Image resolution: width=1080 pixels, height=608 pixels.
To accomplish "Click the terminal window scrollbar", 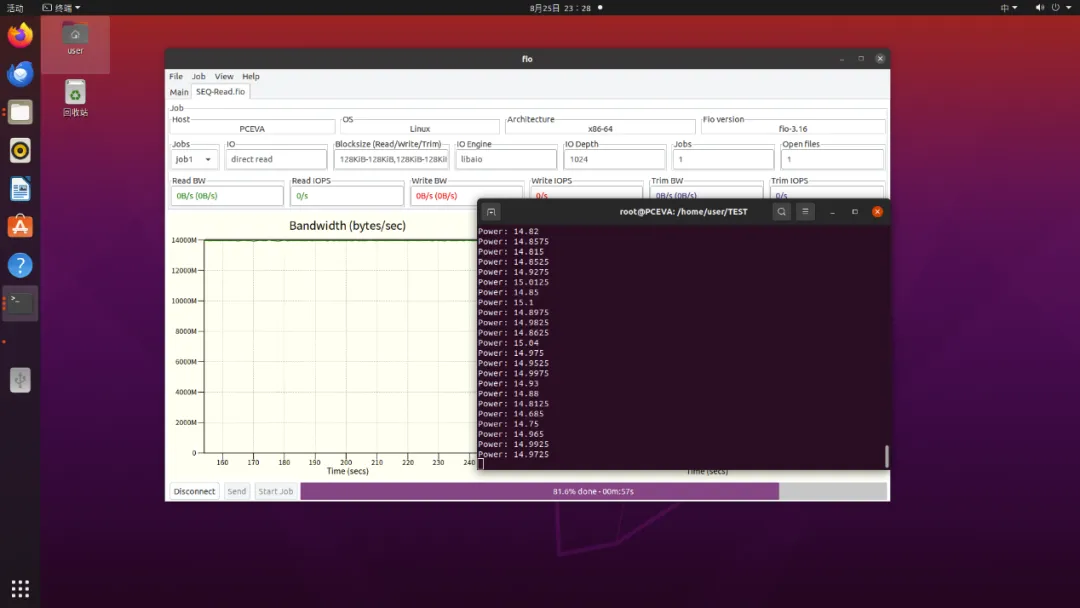I will [886, 456].
